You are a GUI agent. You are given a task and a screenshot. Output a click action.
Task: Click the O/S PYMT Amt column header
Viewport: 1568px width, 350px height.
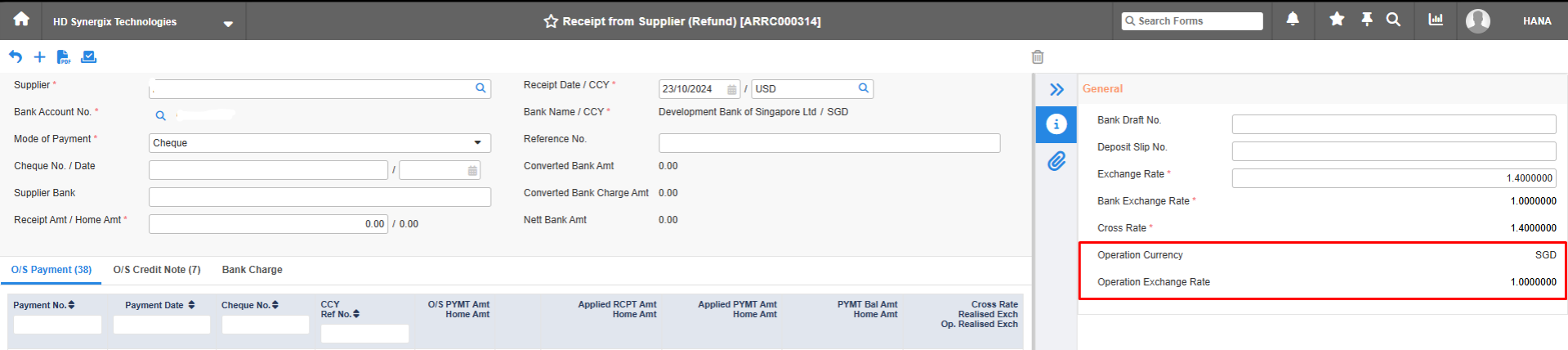point(458,304)
